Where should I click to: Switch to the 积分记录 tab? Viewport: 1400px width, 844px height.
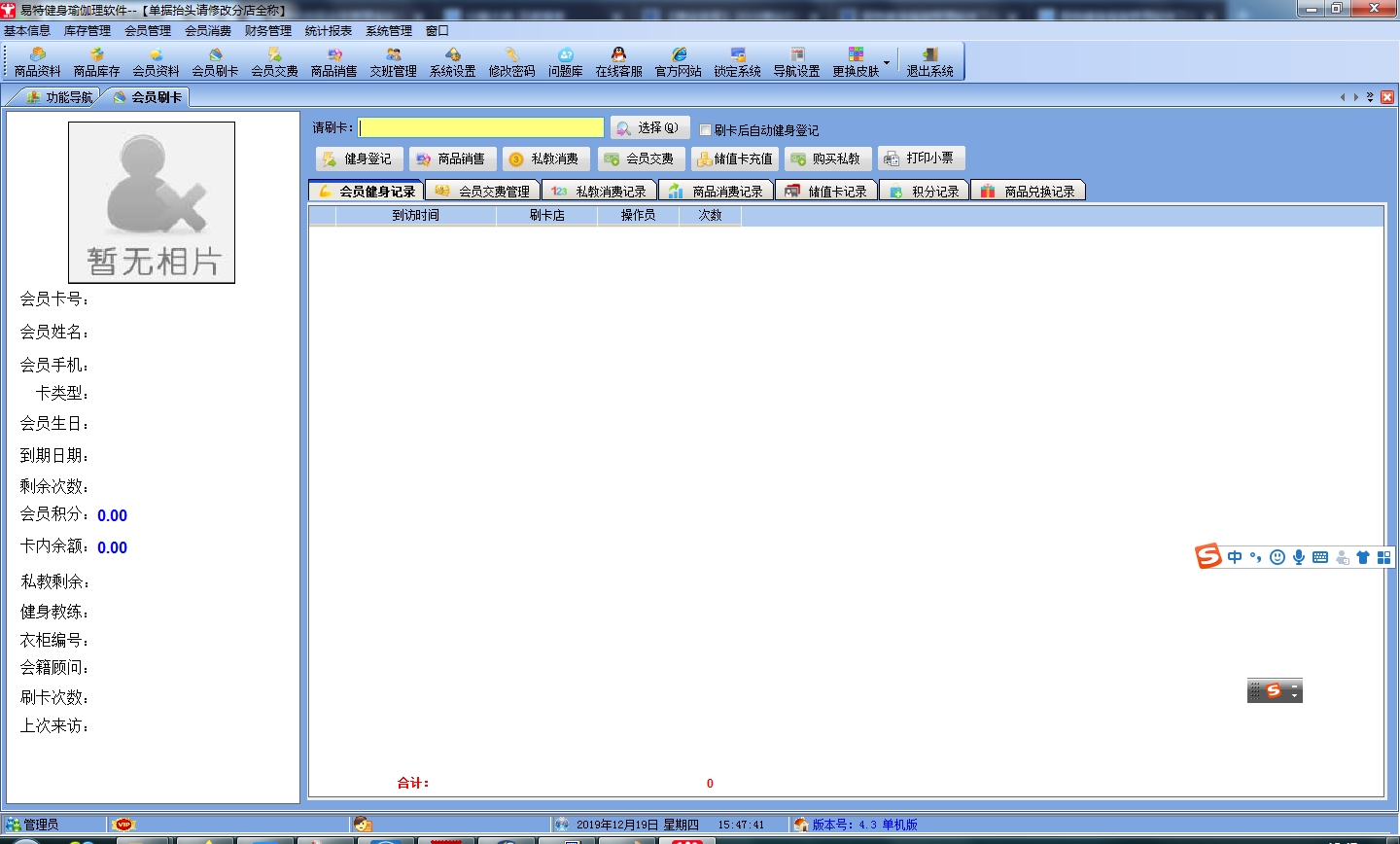coord(925,192)
